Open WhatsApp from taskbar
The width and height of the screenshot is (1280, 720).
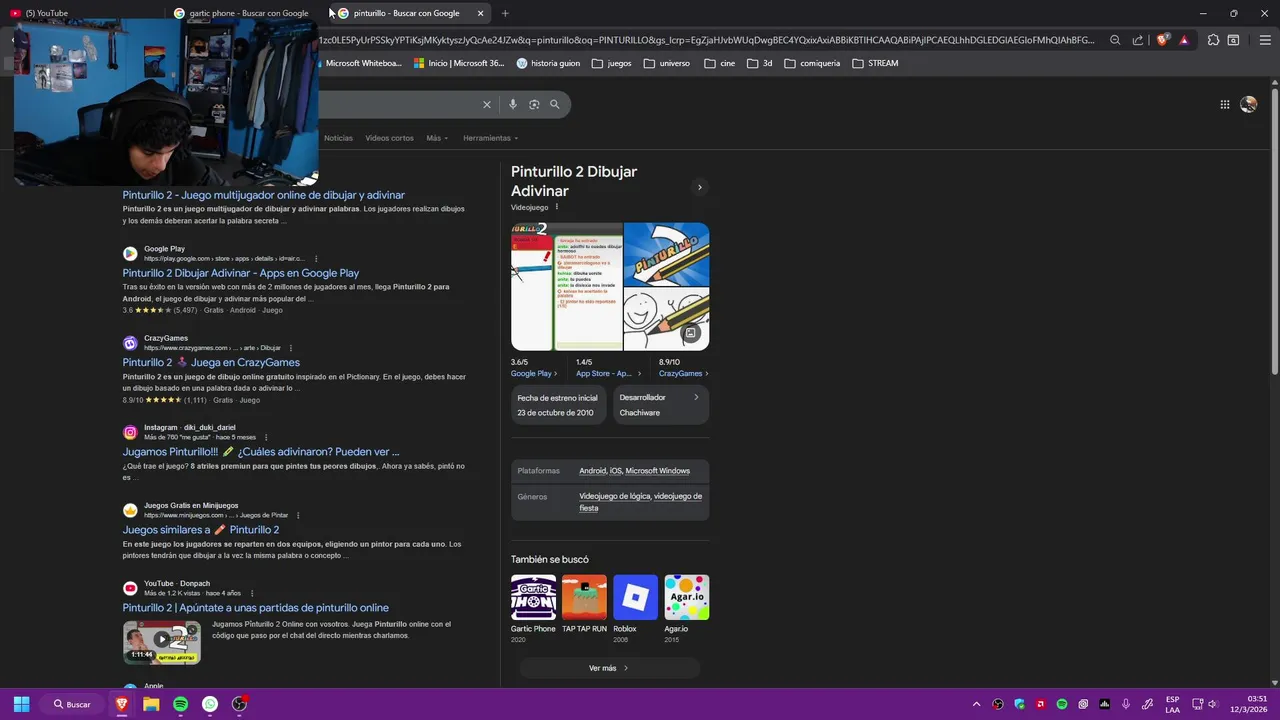coord(210,704)
